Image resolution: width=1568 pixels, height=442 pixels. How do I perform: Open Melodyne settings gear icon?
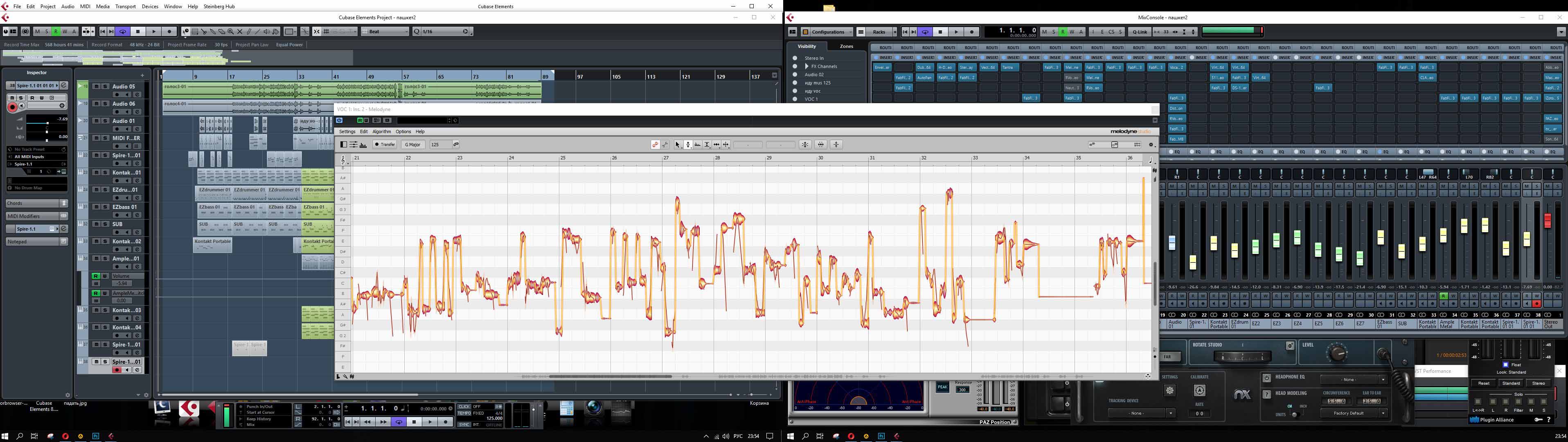click(1151, 145)
